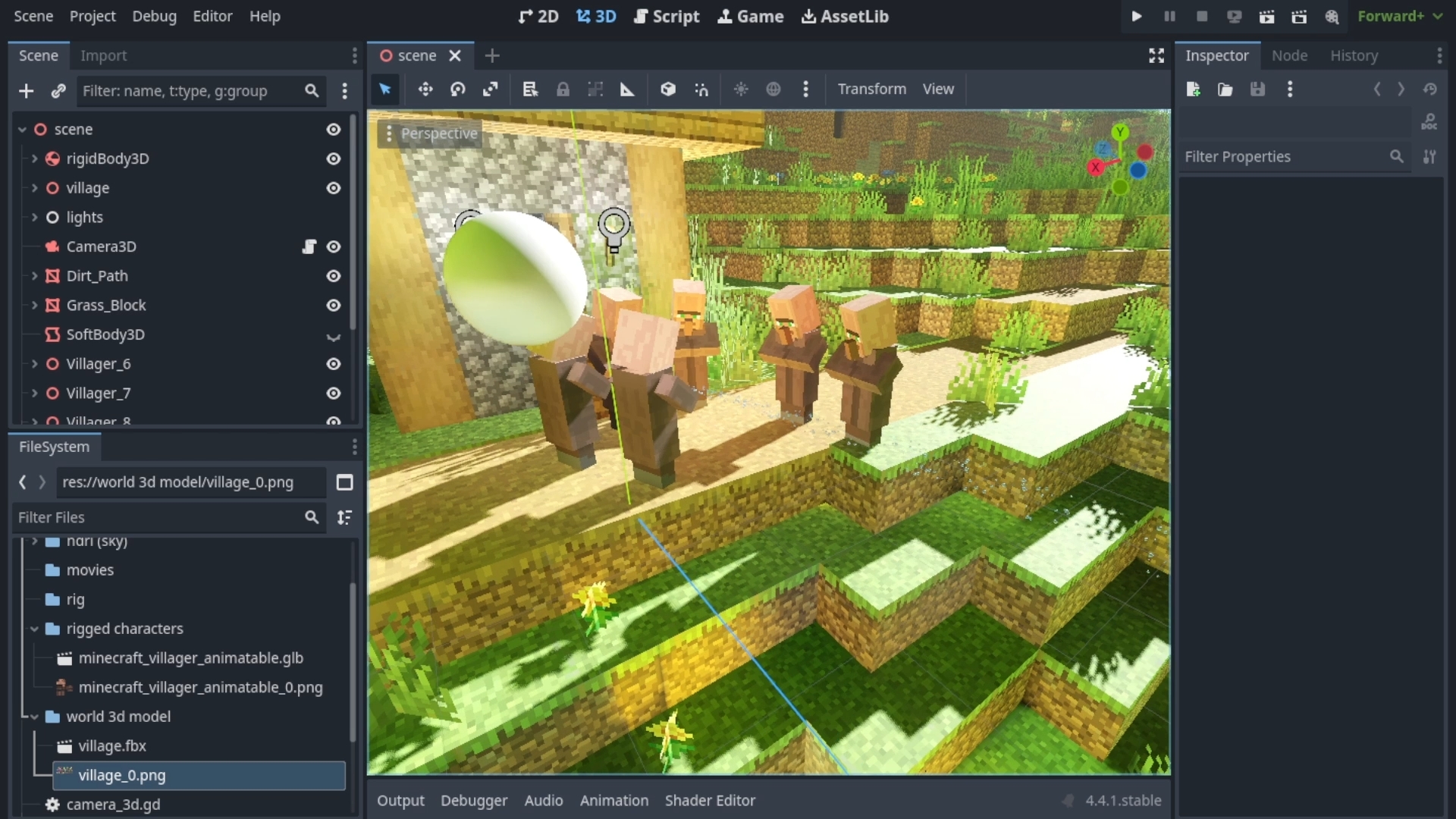Toggle preview sunlight icon
Image resolution: width=1456 pixels, height=819 pixels.
[x=741, y=89]
